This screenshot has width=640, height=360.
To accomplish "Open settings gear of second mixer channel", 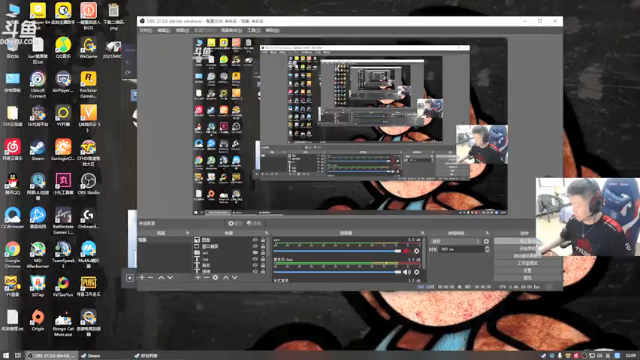I will click(x=416, y=272).
